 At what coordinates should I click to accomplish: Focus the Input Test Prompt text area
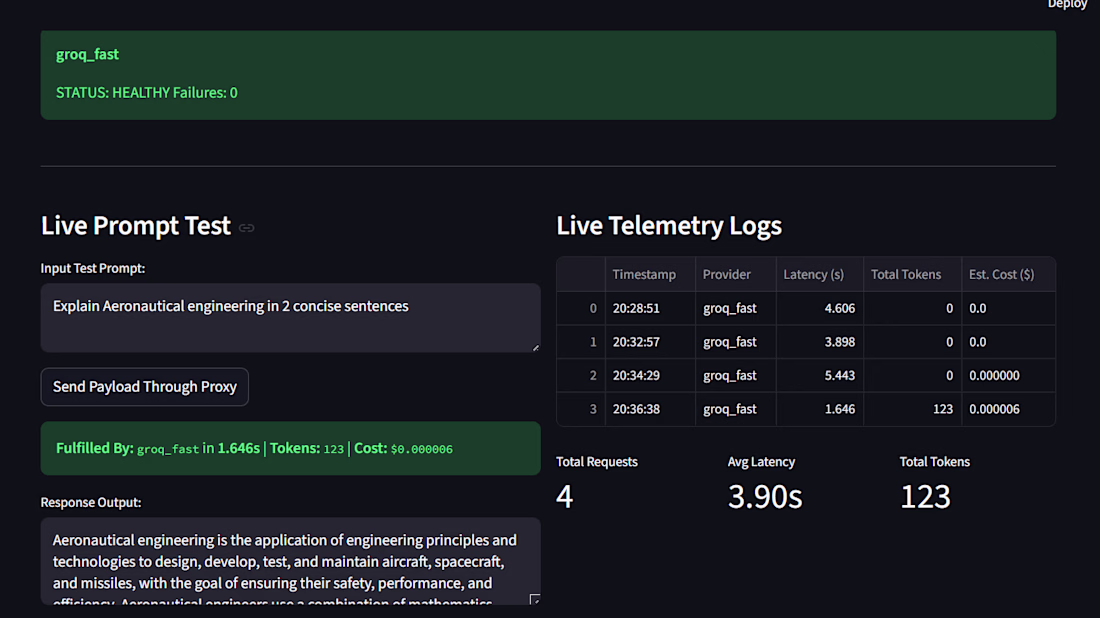(290, 318)
